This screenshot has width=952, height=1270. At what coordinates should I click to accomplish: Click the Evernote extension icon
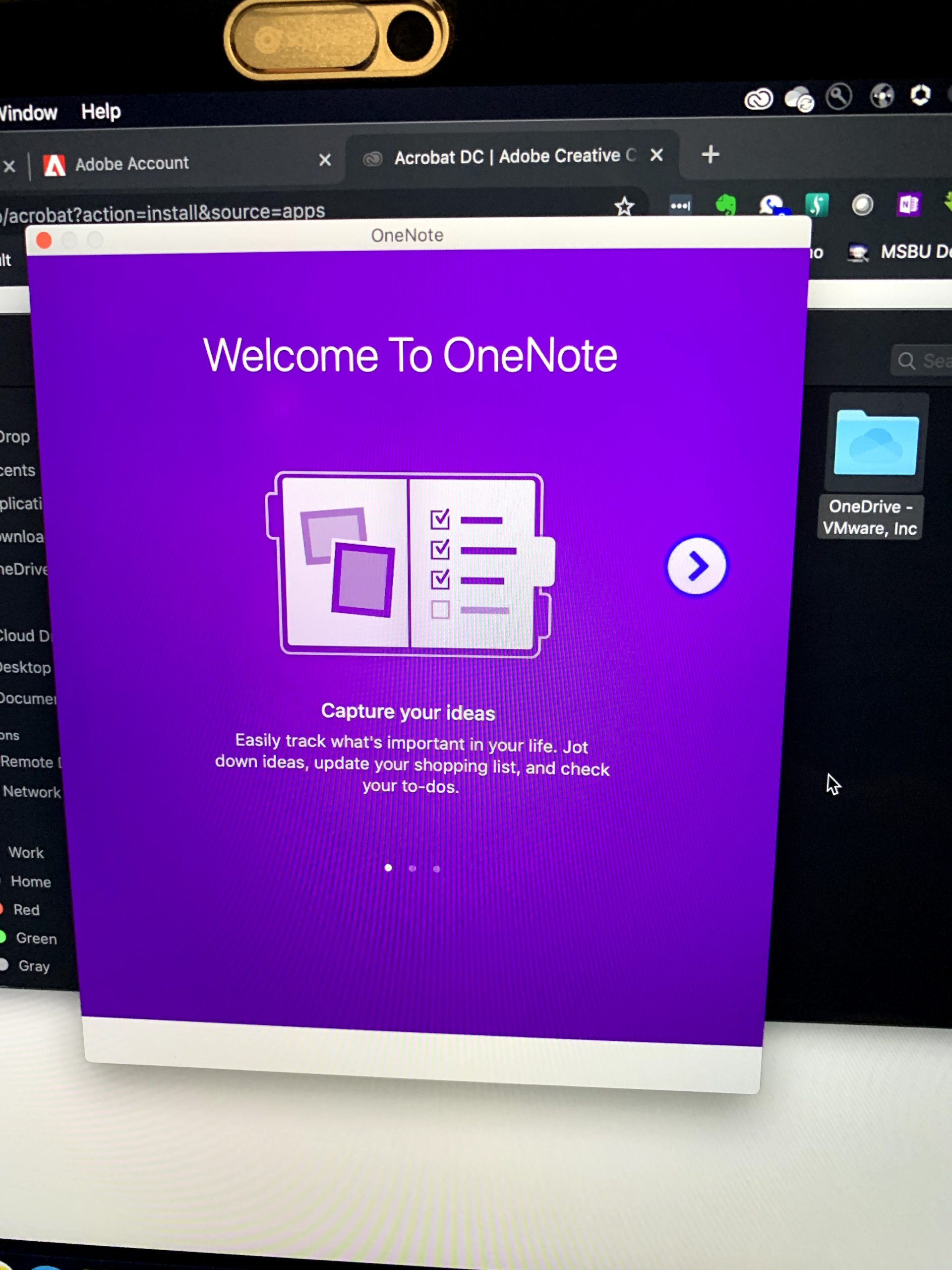coord(726,204)
